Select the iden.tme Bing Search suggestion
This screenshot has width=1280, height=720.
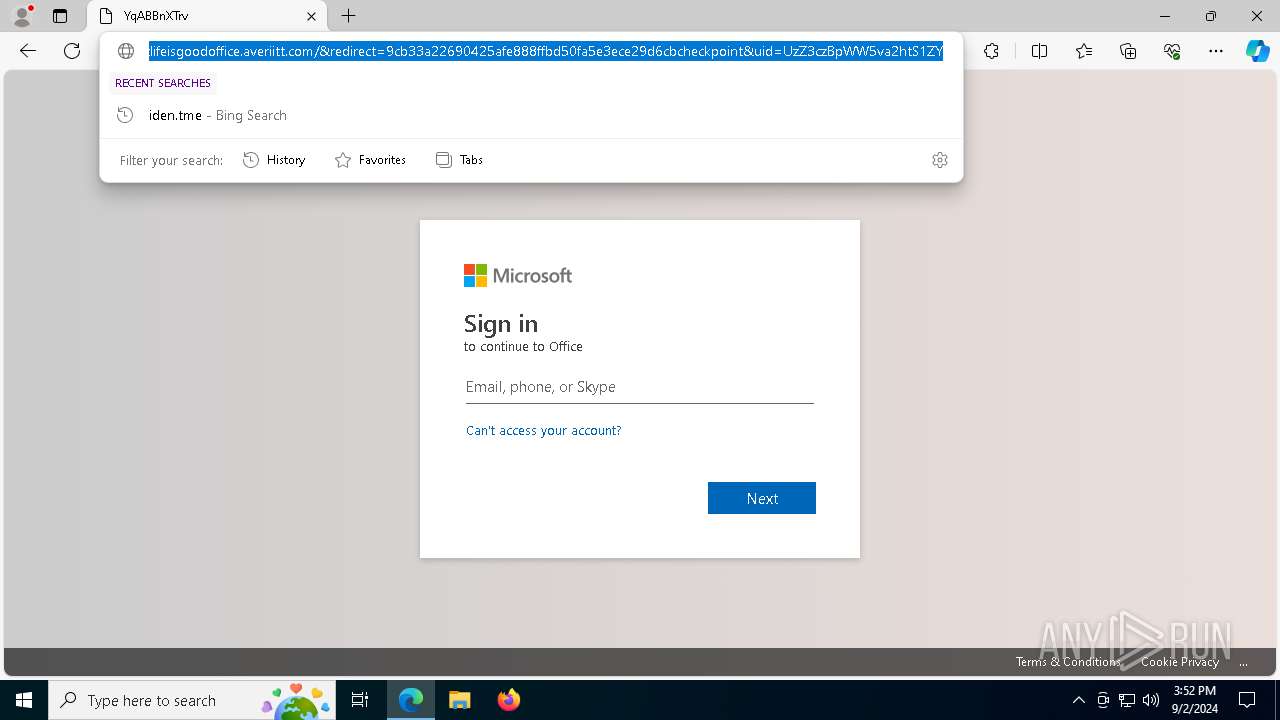tap(531, 115)
